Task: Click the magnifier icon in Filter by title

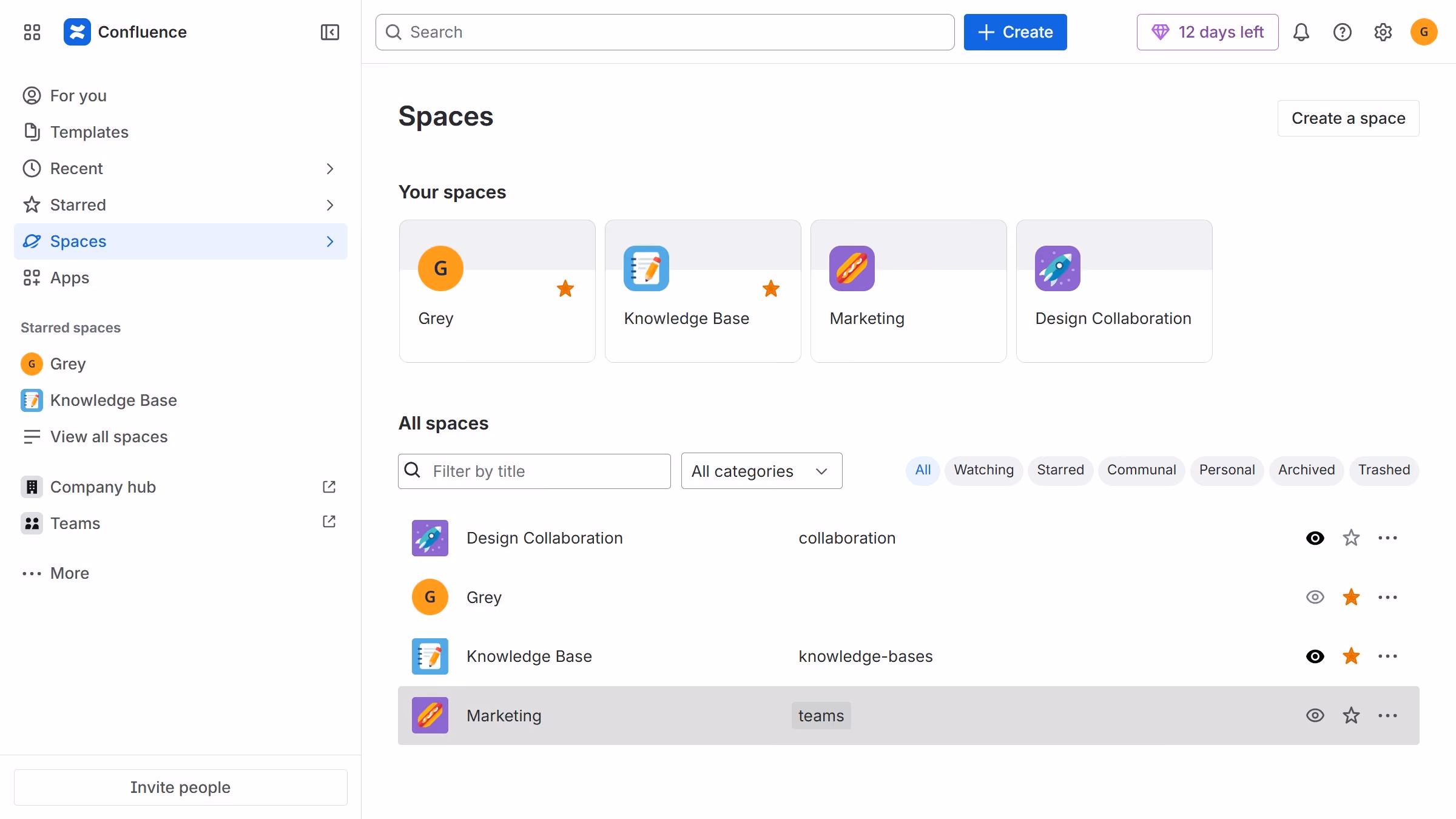Action: tap(413, 470)
